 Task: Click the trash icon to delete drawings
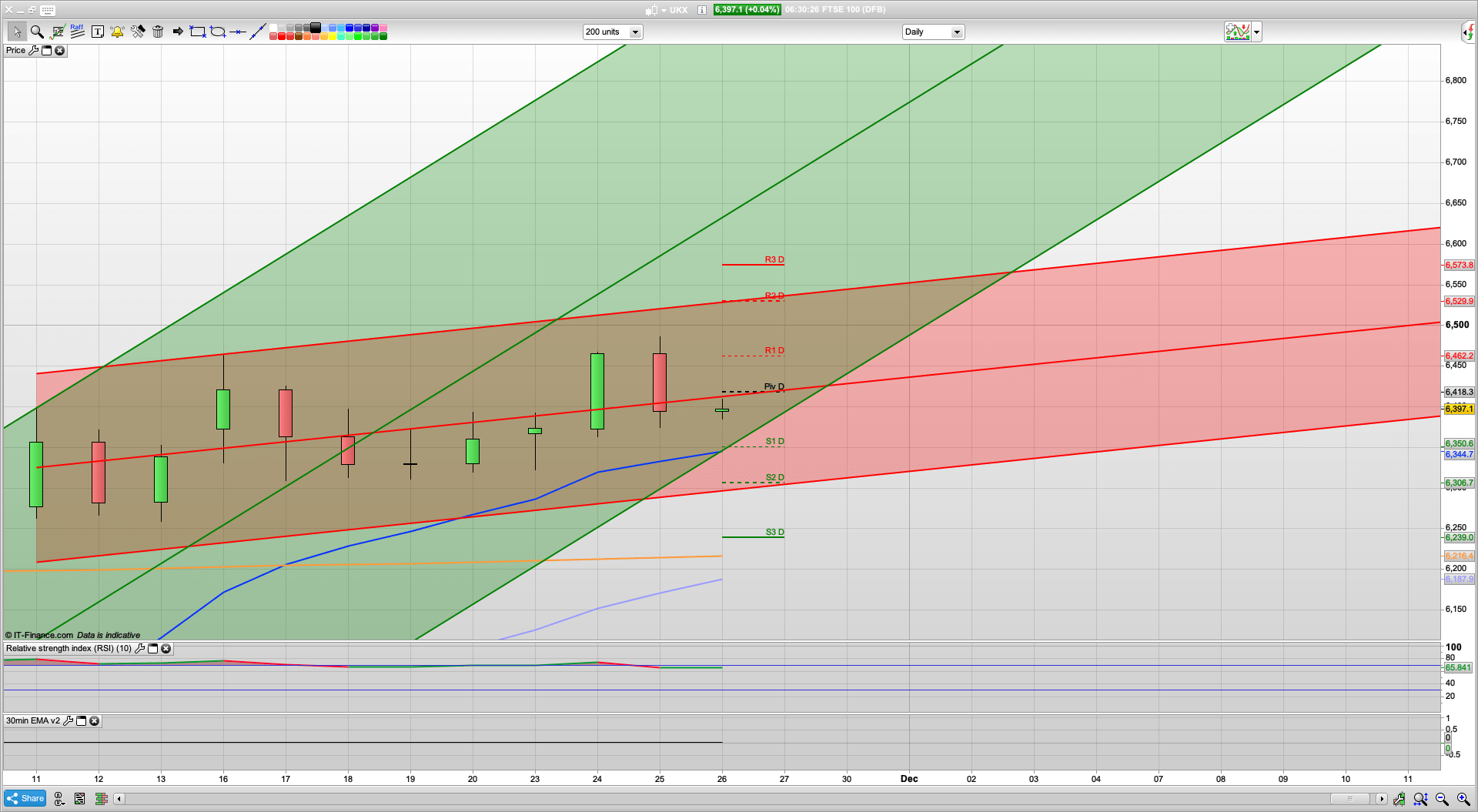[158, 32]
